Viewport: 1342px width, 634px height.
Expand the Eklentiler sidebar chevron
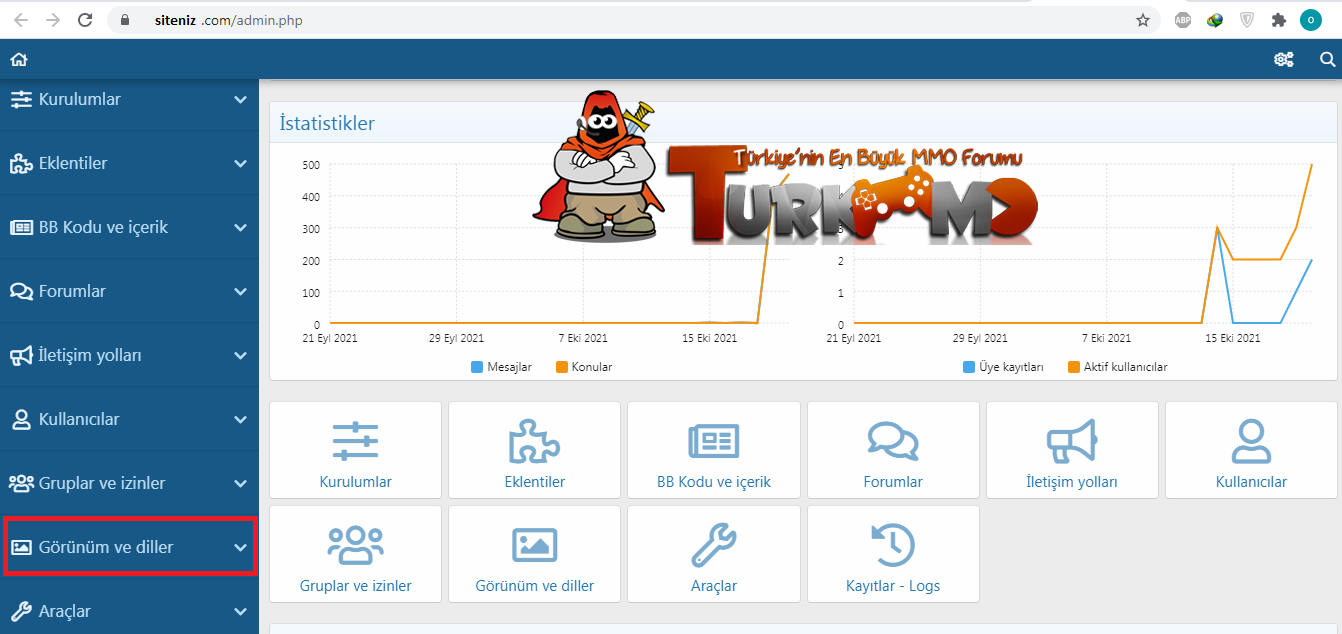click(240, 163)
